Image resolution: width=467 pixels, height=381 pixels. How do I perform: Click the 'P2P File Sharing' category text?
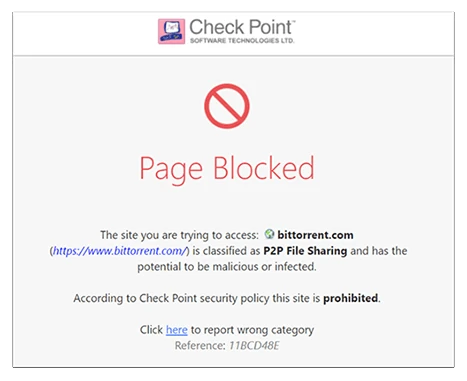[x=305, y=251]
